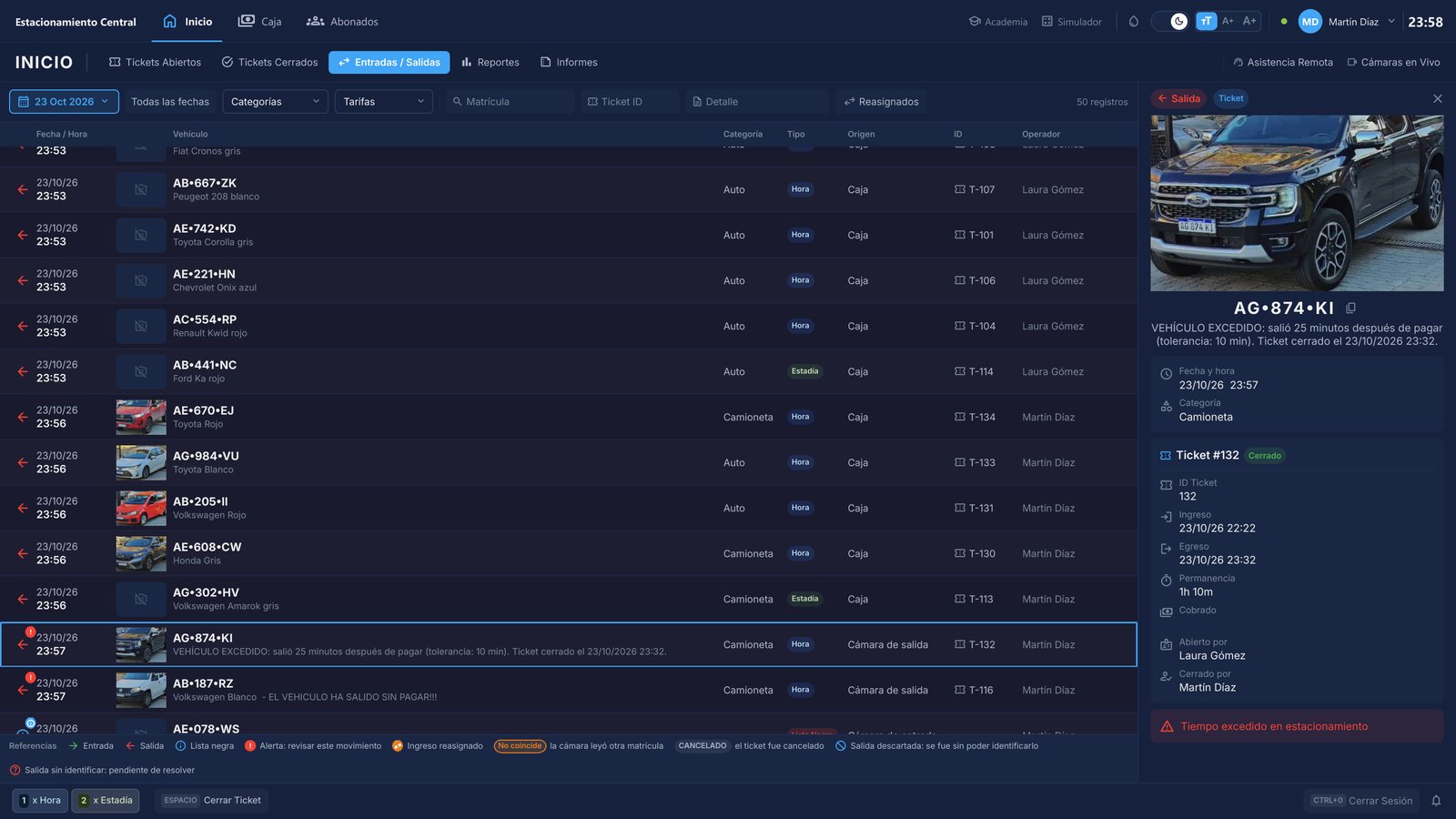Viewport: 1456px width, 819px height.
Task: Open Cámaras en Vivo
Action: coord(1393,62)
